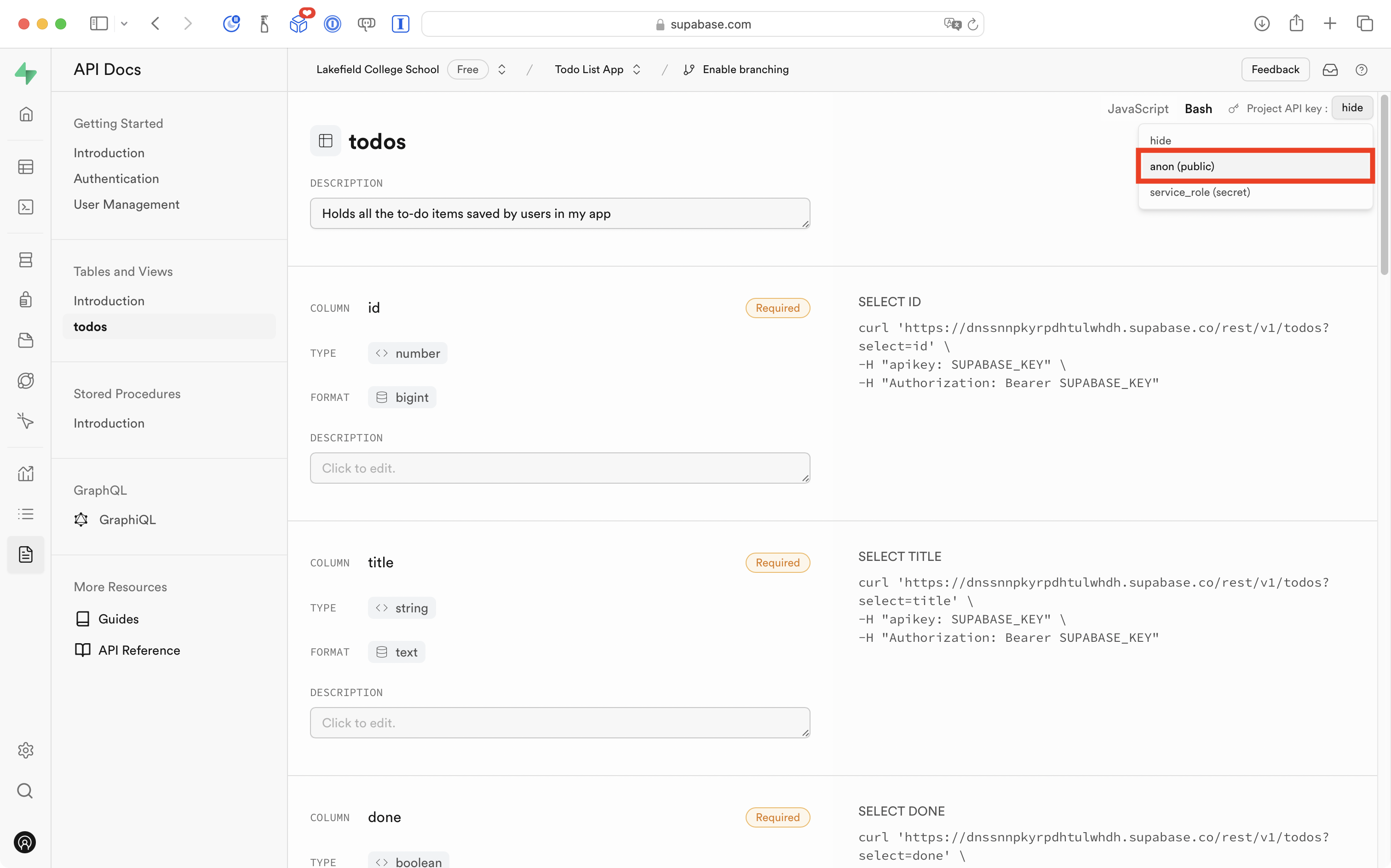Viewport: 1391px width, 868px height.
Task: Open the inbox notifications icon
Action: (1330, 70)
